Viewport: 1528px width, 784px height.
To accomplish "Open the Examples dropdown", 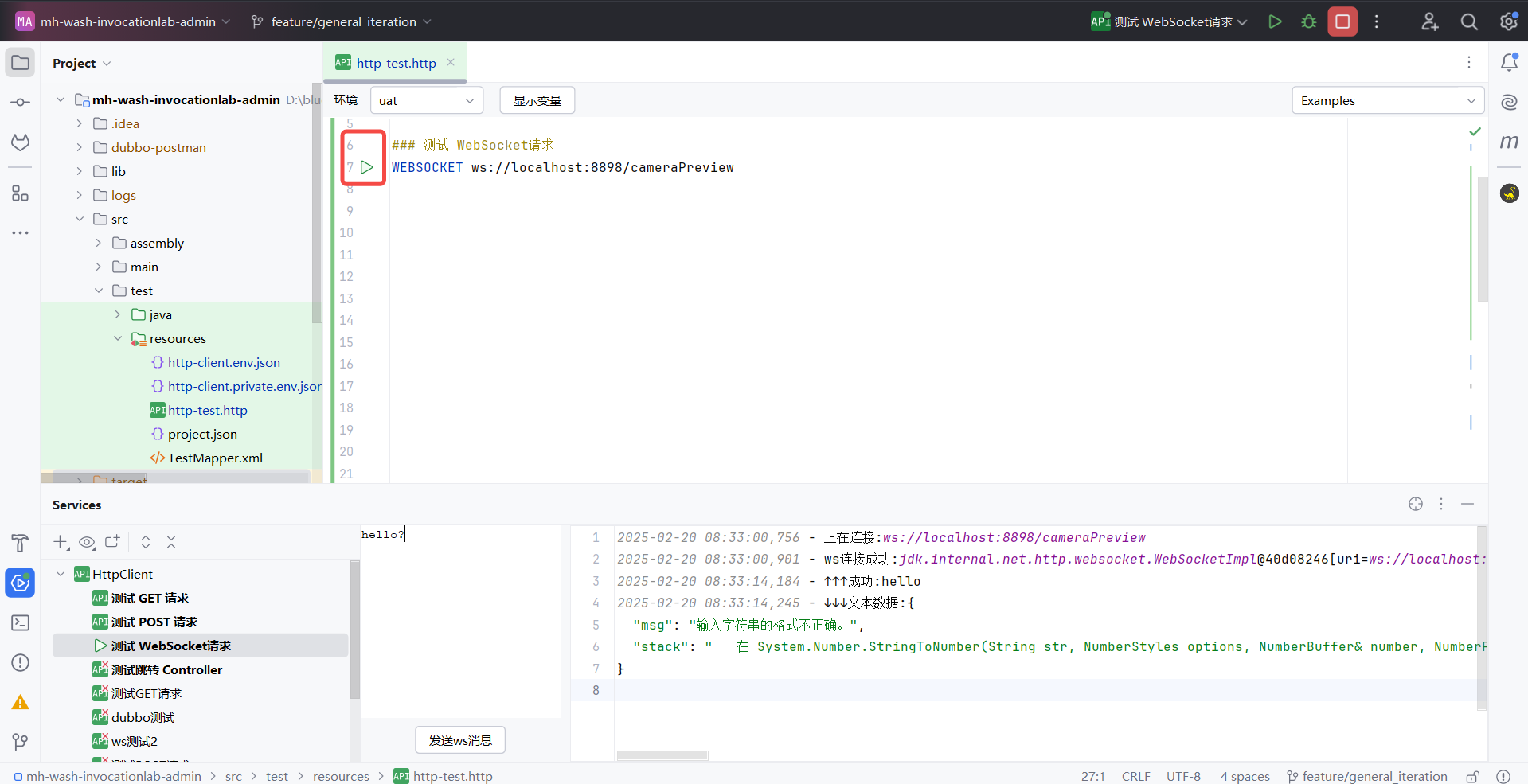I will (x=1387, y=100).
